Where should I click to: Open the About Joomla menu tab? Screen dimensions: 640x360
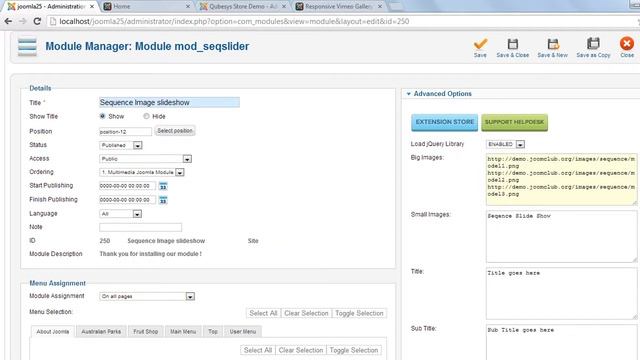(53, 331)
